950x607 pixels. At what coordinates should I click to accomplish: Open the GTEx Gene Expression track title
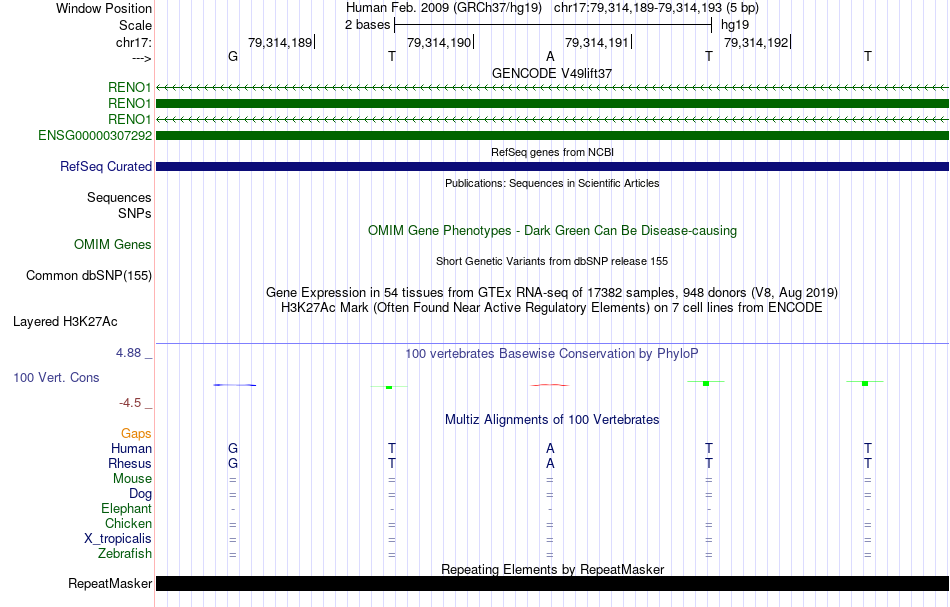552,293
